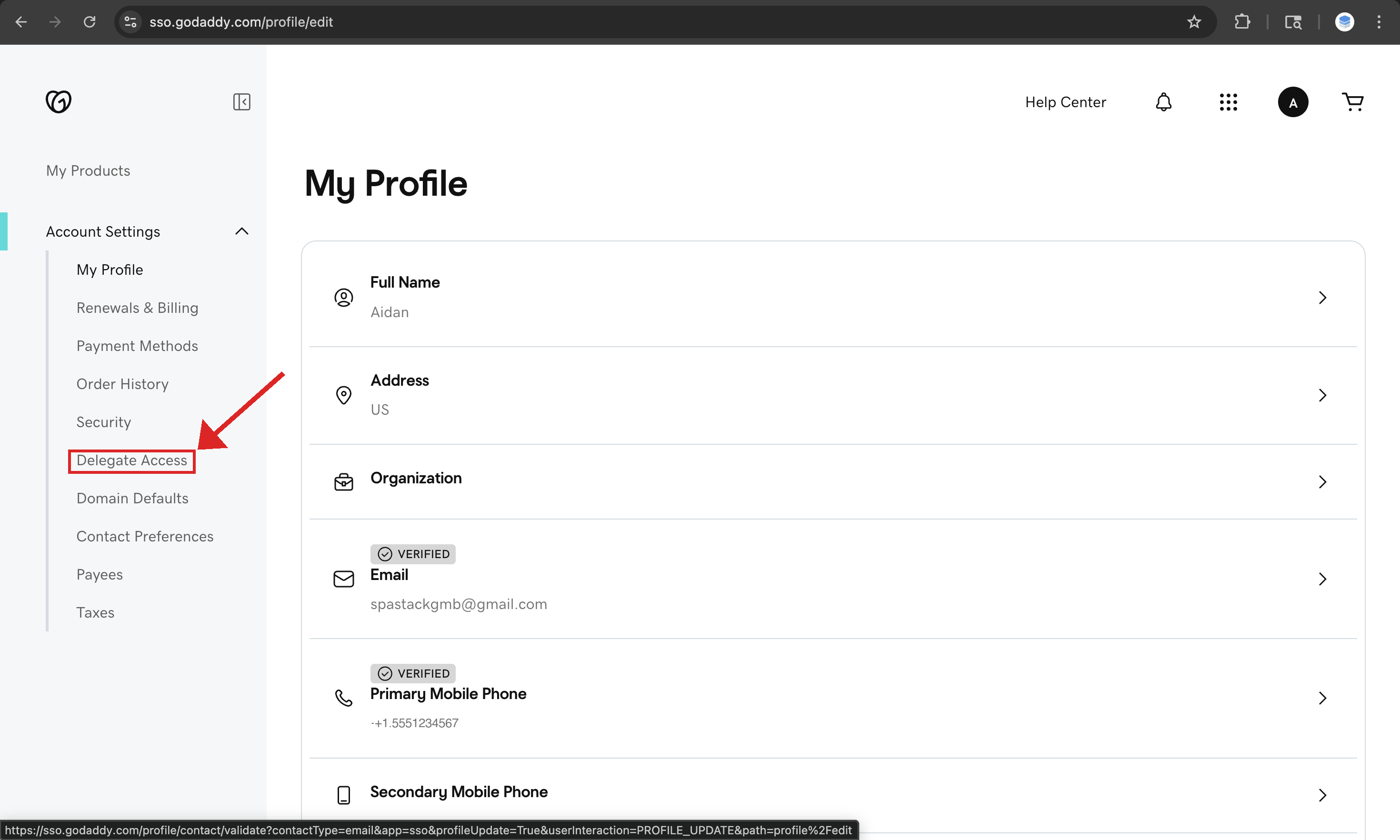The height and width of the screenshot is (840, 1400).
Task: Click the Full Name profile icon
Action: (343, 297)
